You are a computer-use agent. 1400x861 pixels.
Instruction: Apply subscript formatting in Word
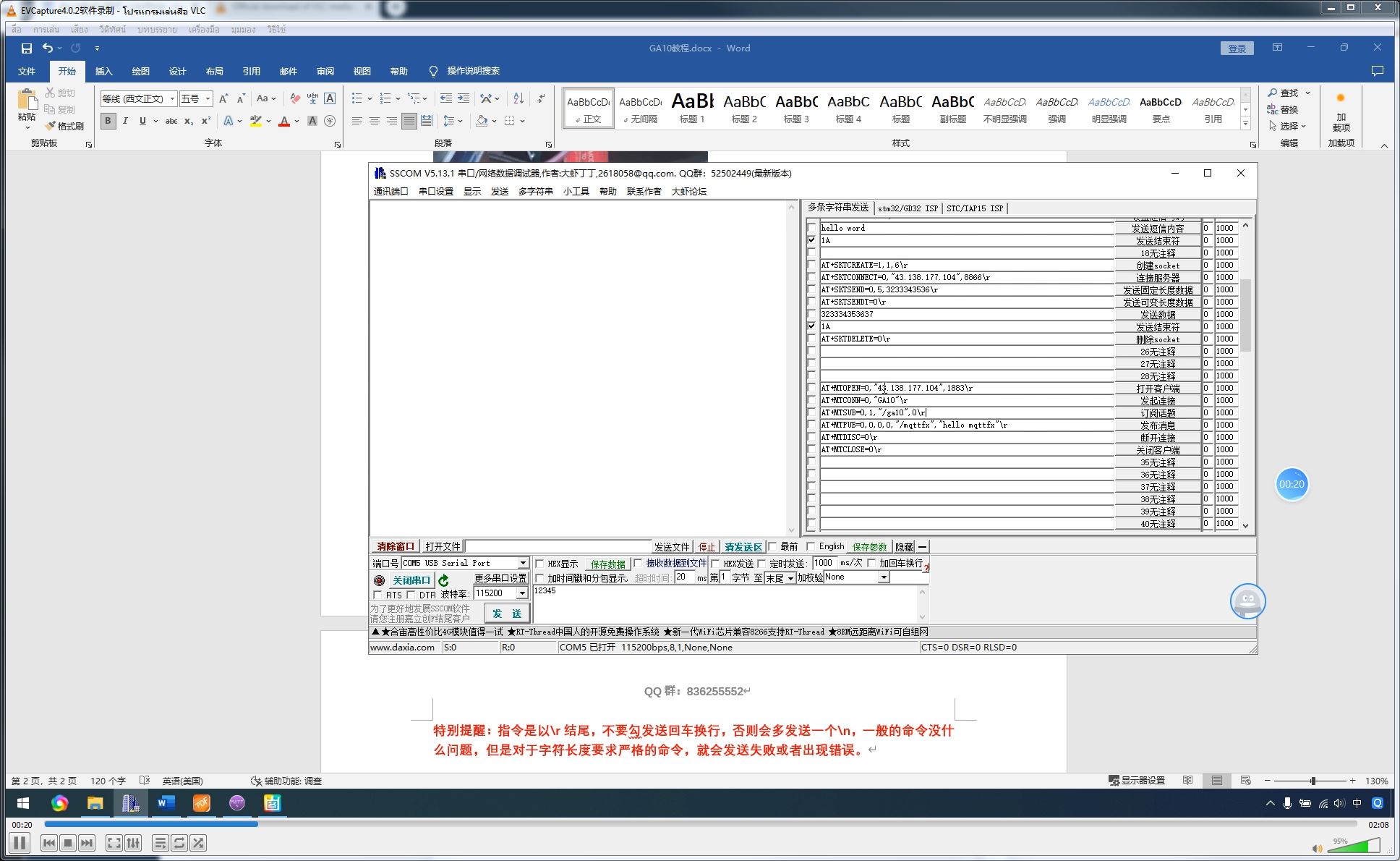[189, 121]
